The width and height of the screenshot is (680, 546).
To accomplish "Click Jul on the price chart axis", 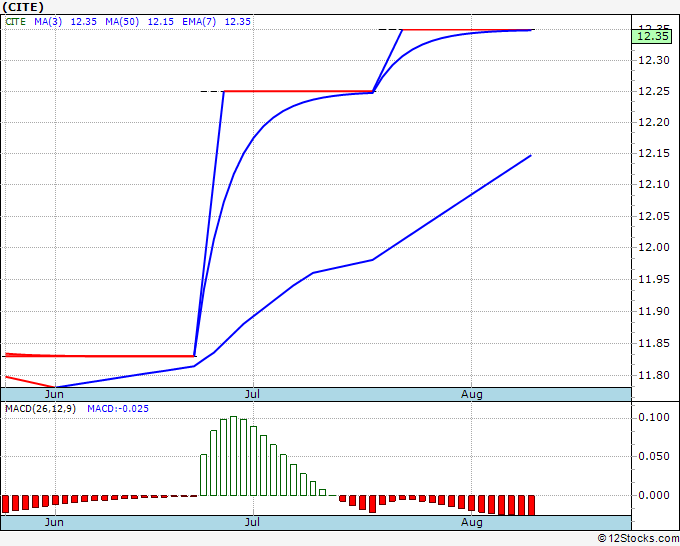I will coord(252,394).
